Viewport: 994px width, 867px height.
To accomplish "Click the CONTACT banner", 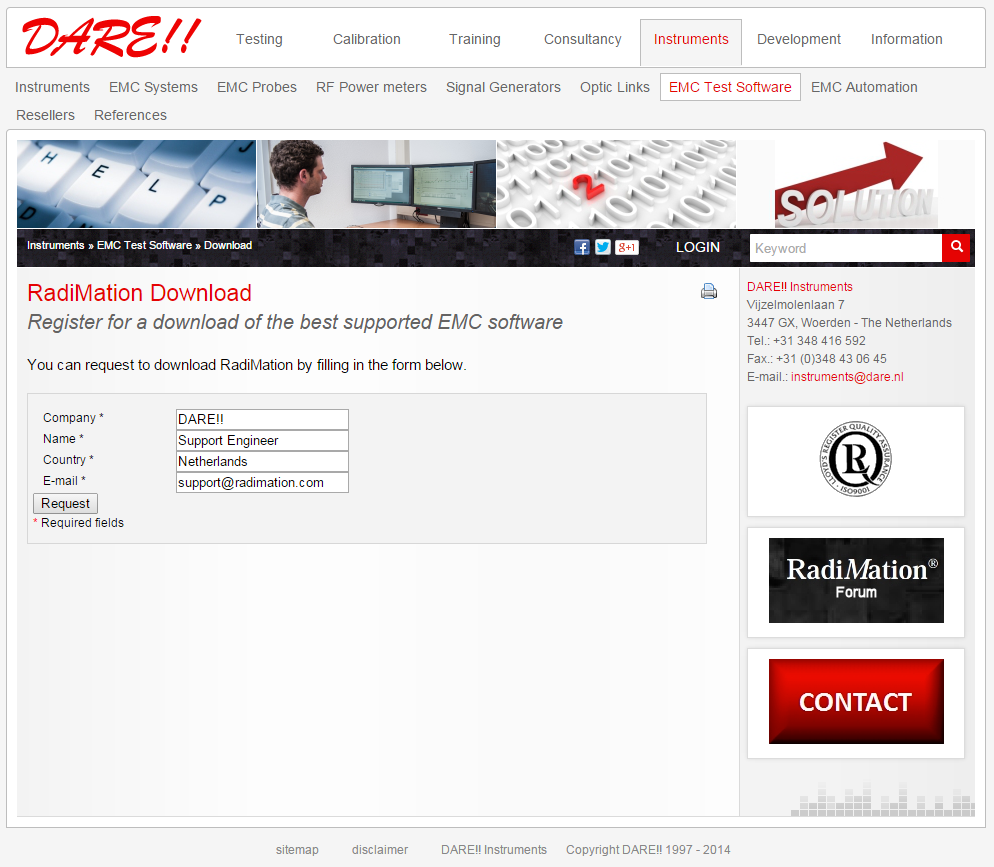I will [855, 701].
